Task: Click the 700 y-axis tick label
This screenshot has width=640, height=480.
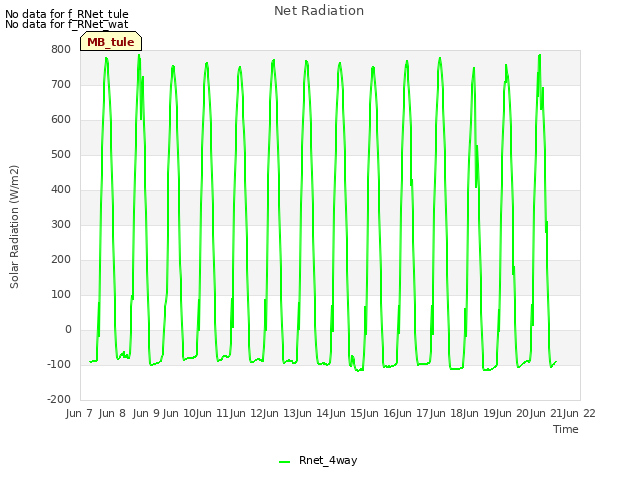Action: 61,84
